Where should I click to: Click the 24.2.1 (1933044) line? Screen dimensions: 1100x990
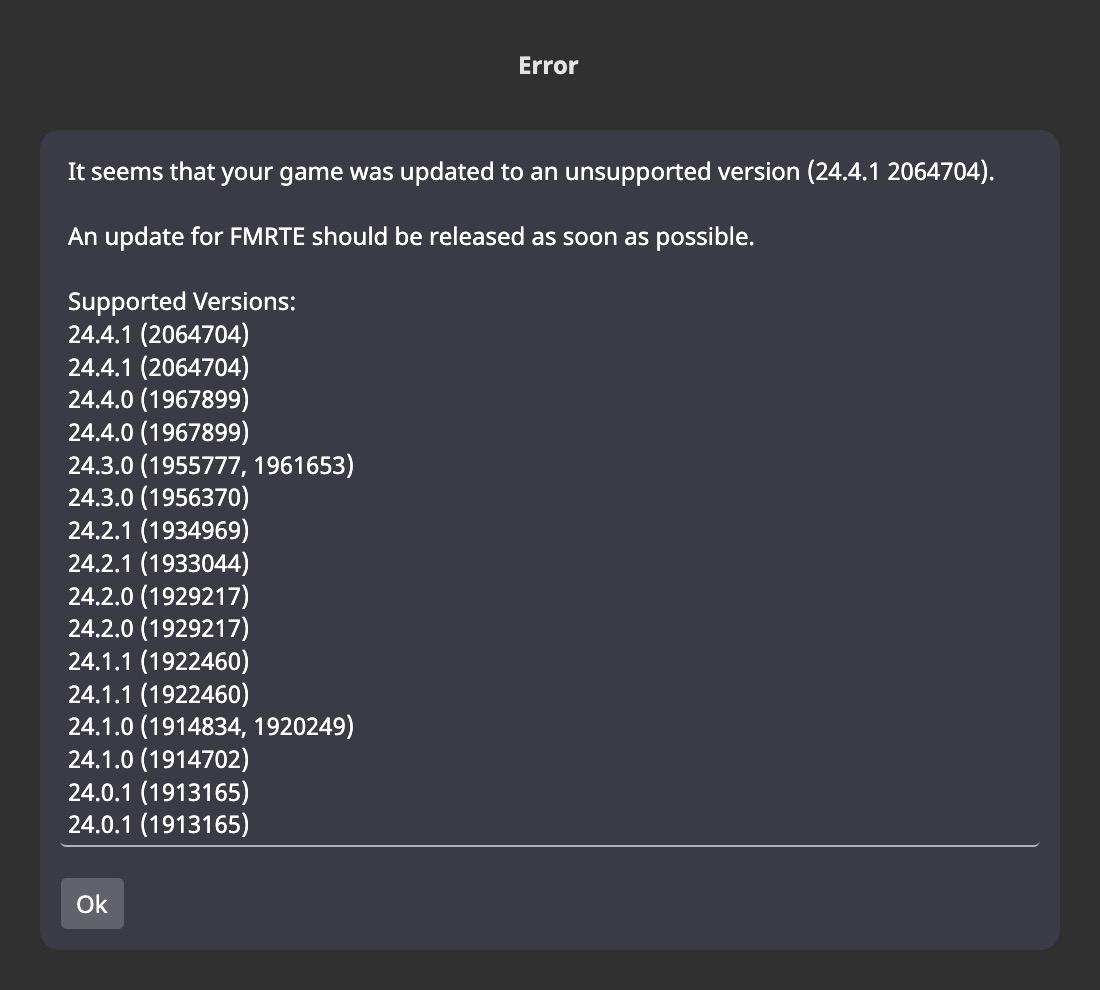pyautogui.click(x=159, y=563)
